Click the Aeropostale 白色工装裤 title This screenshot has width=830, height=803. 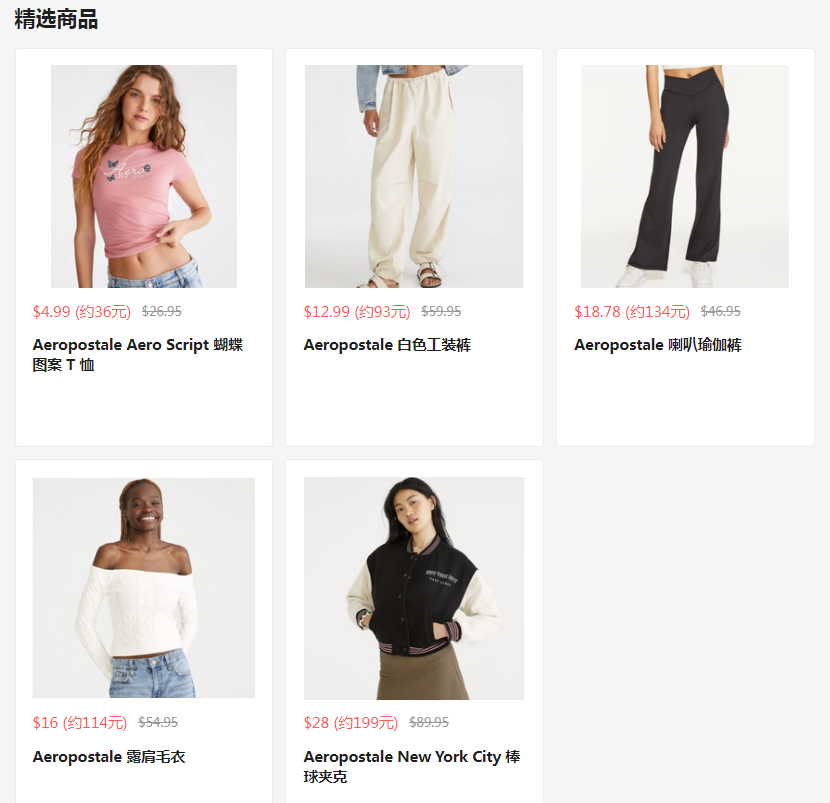click(x=387, y=345)
